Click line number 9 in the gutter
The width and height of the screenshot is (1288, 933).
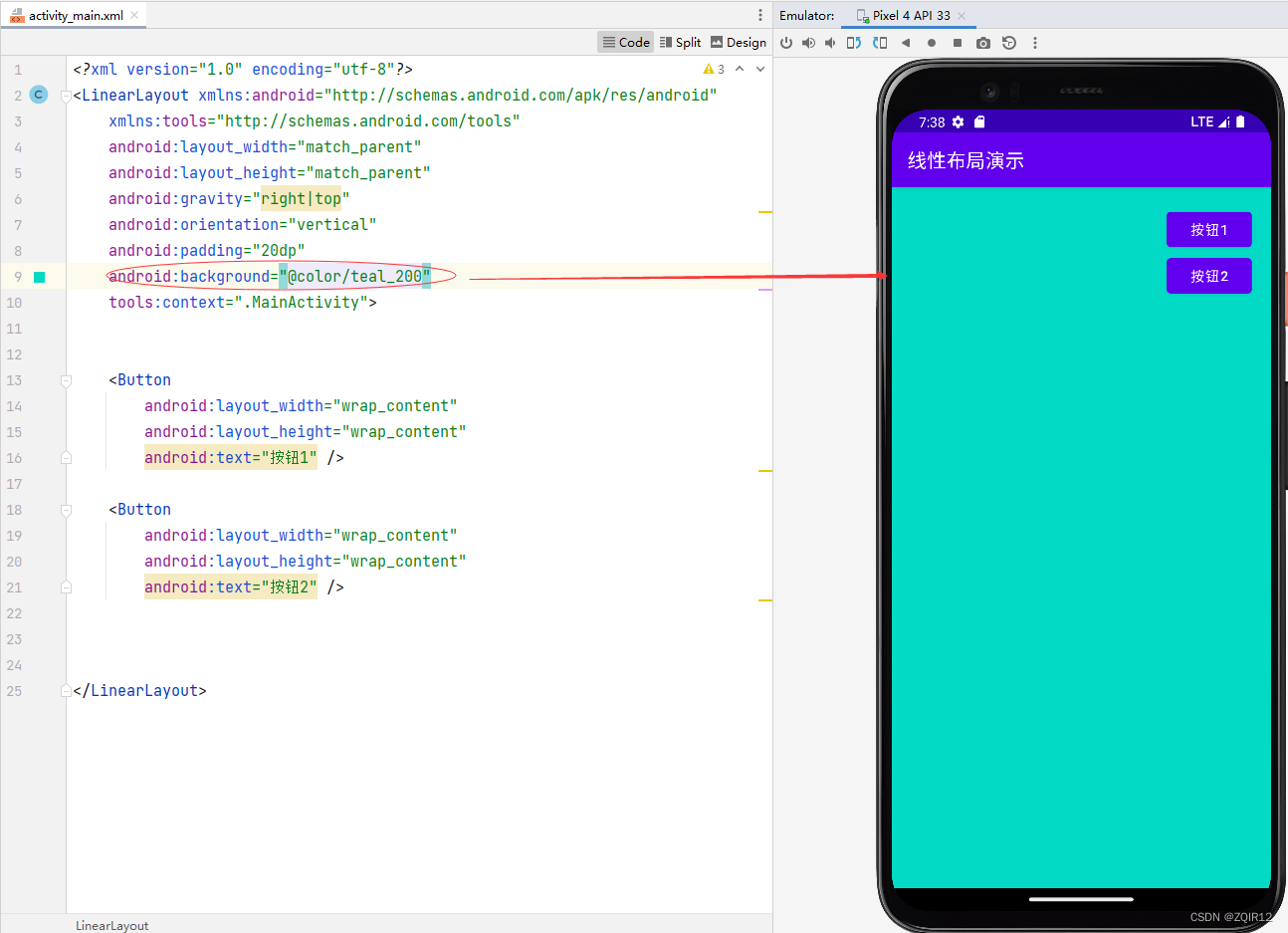[18, 277]
